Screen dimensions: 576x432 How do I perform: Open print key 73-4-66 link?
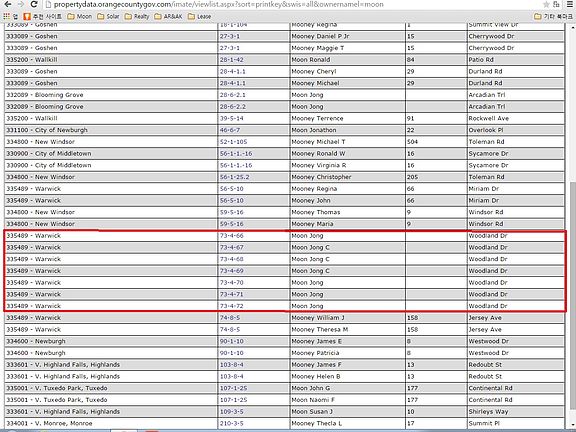click(231, 235)
